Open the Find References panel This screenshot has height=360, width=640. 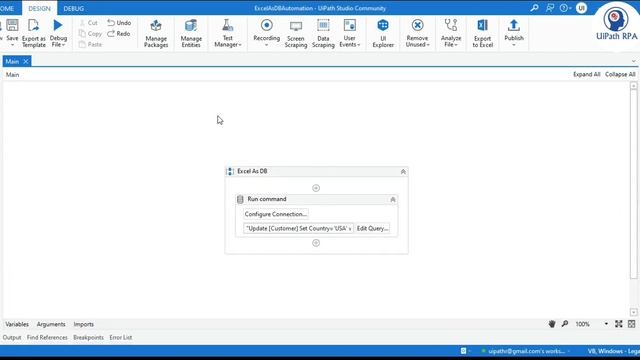pyautogui.click(x=47, y=338)
